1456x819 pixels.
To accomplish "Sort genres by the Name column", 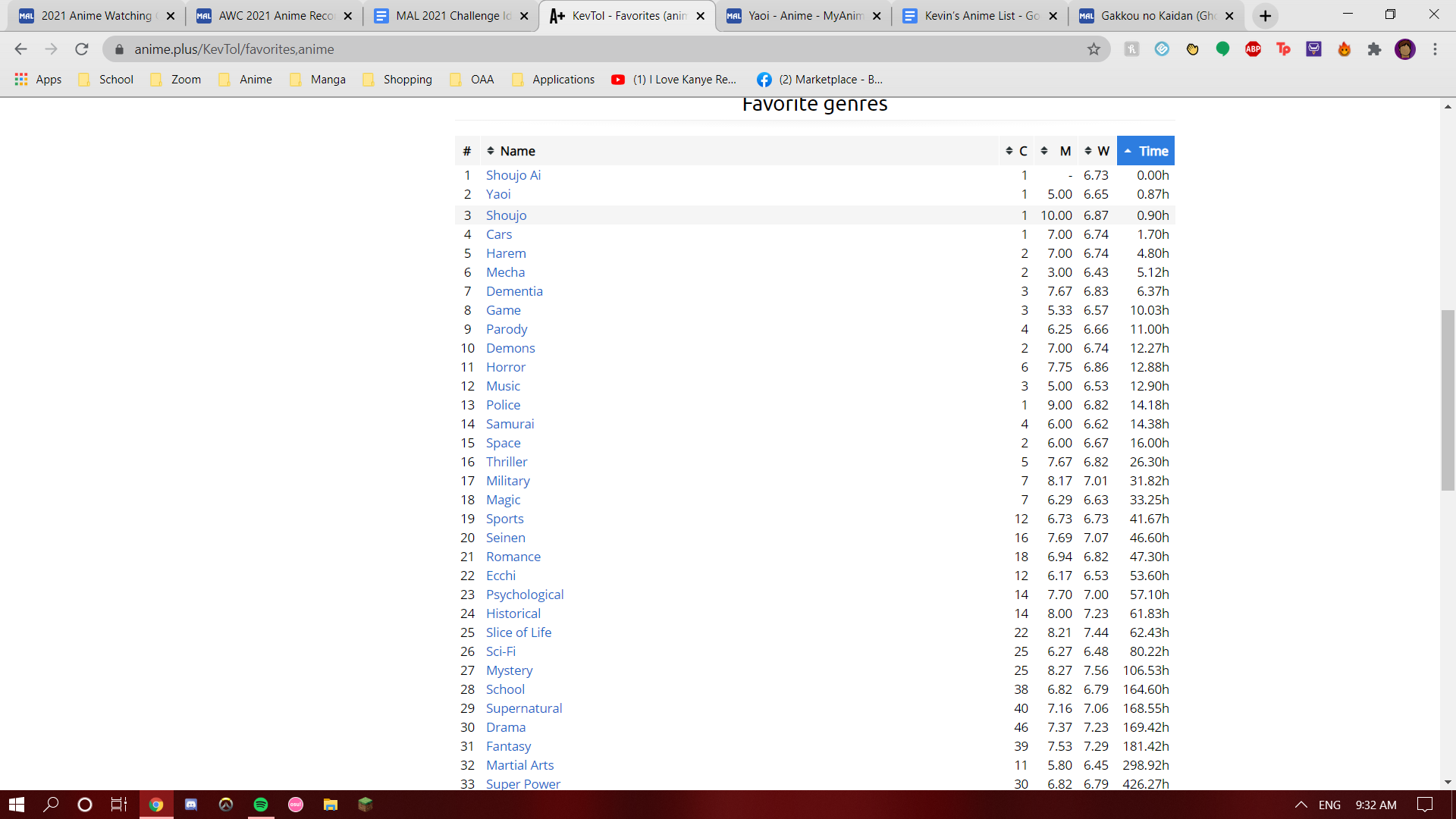I will [517, 151].
